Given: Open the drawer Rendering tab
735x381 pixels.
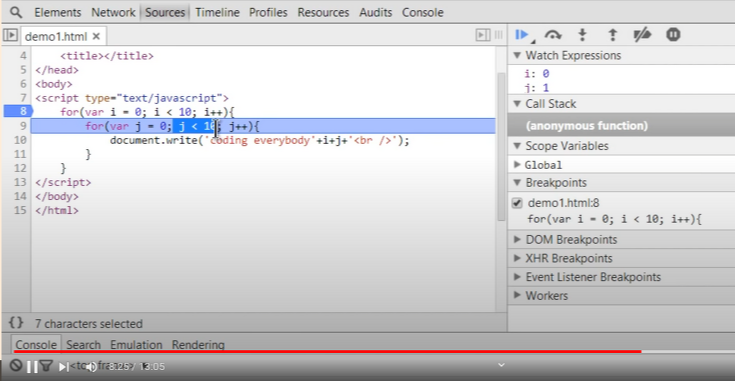Looking at the screenshot, I should pos(198,344).
